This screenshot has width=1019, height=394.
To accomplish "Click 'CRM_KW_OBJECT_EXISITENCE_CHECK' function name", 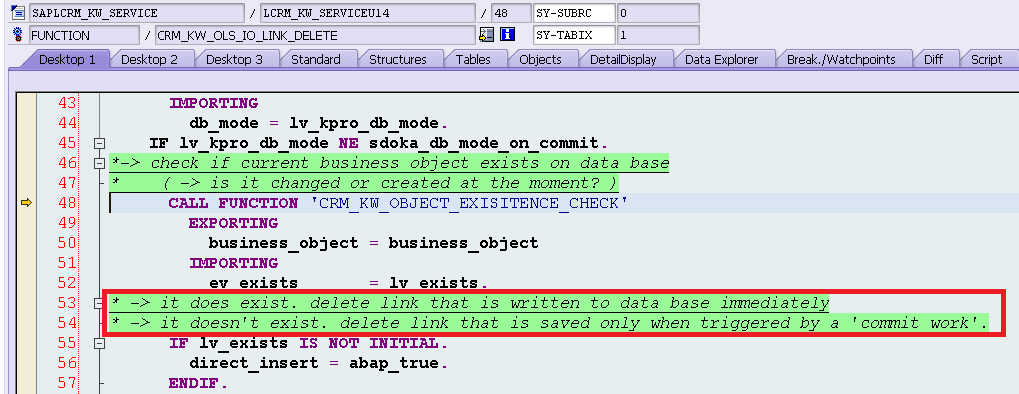I will coord(469,204).
